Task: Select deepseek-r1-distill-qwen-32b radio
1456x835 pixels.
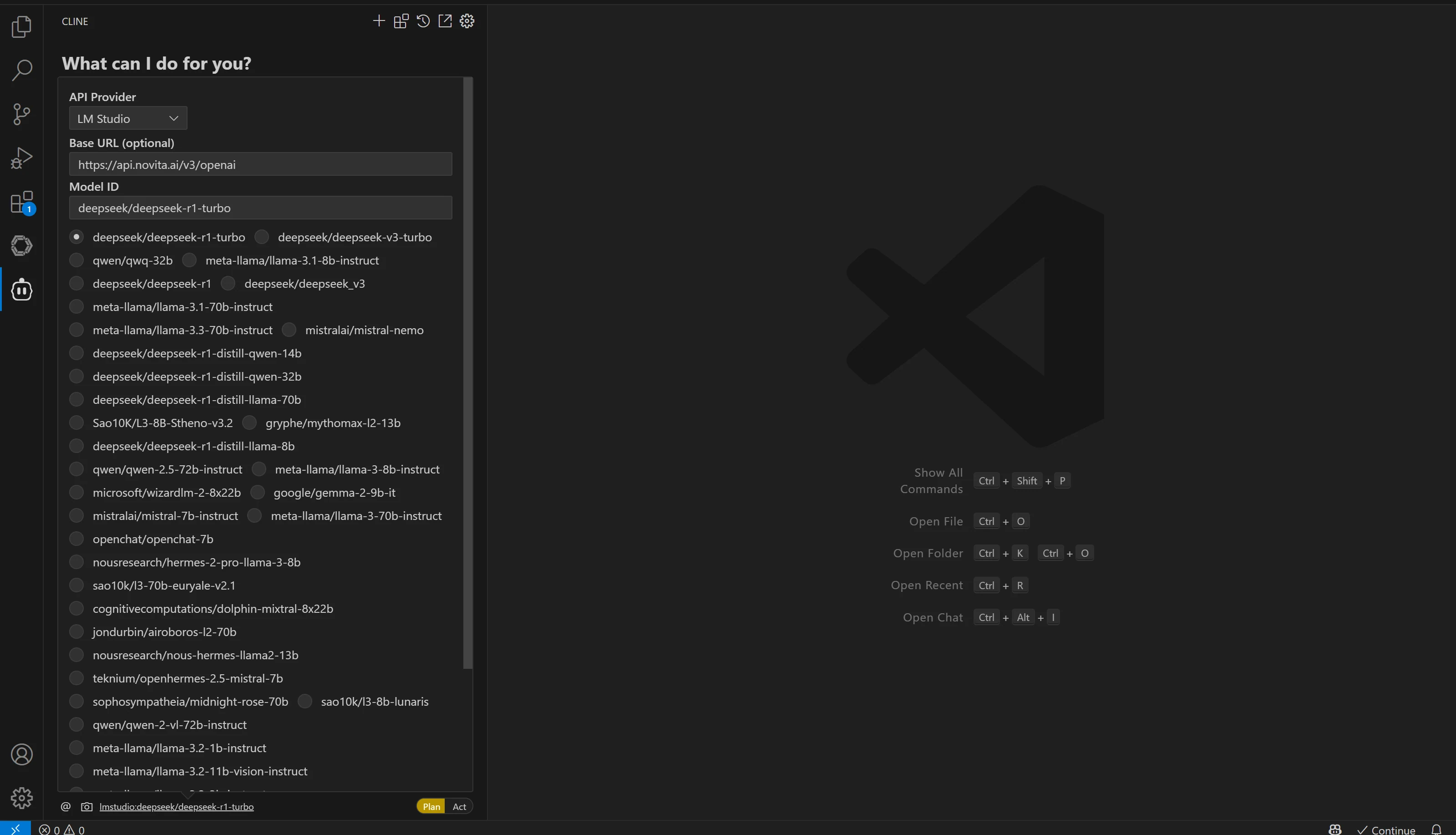Action: pos(76,376)
